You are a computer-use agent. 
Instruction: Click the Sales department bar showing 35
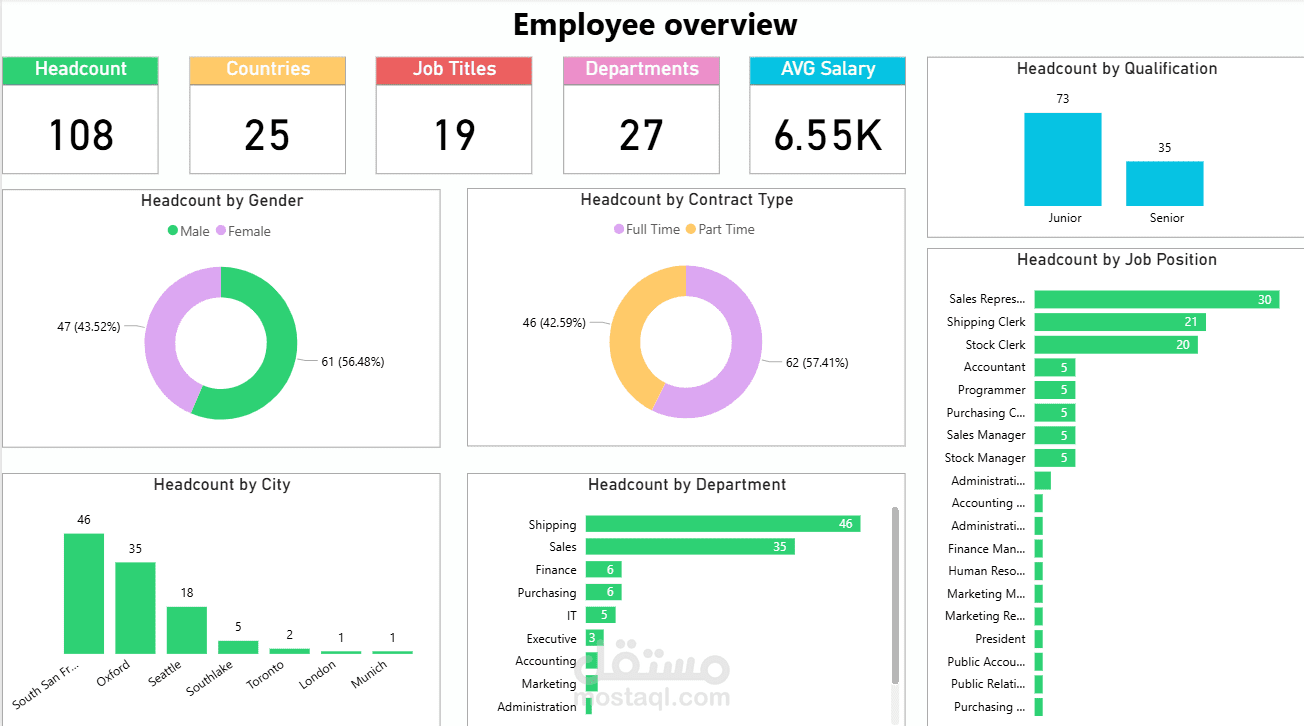[691, 546]
